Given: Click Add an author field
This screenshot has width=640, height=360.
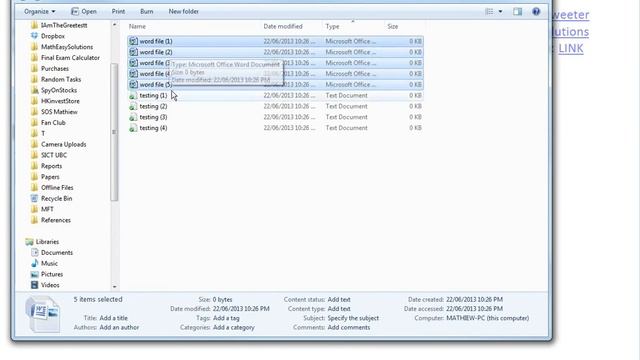Looking at the screenshot, I should (119, 327).
